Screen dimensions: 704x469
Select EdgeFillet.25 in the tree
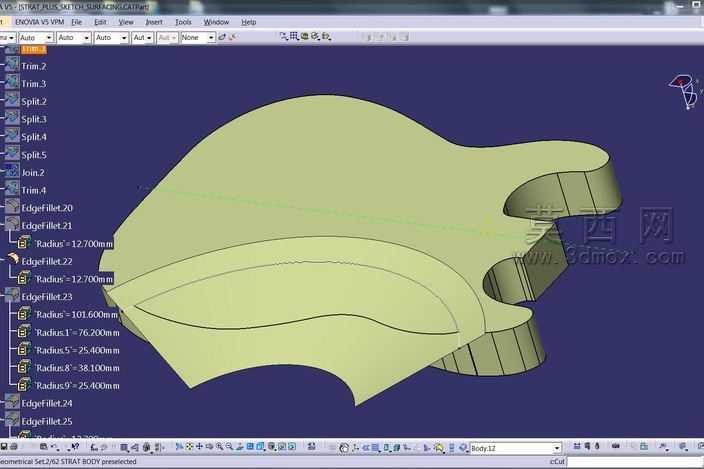47,421
